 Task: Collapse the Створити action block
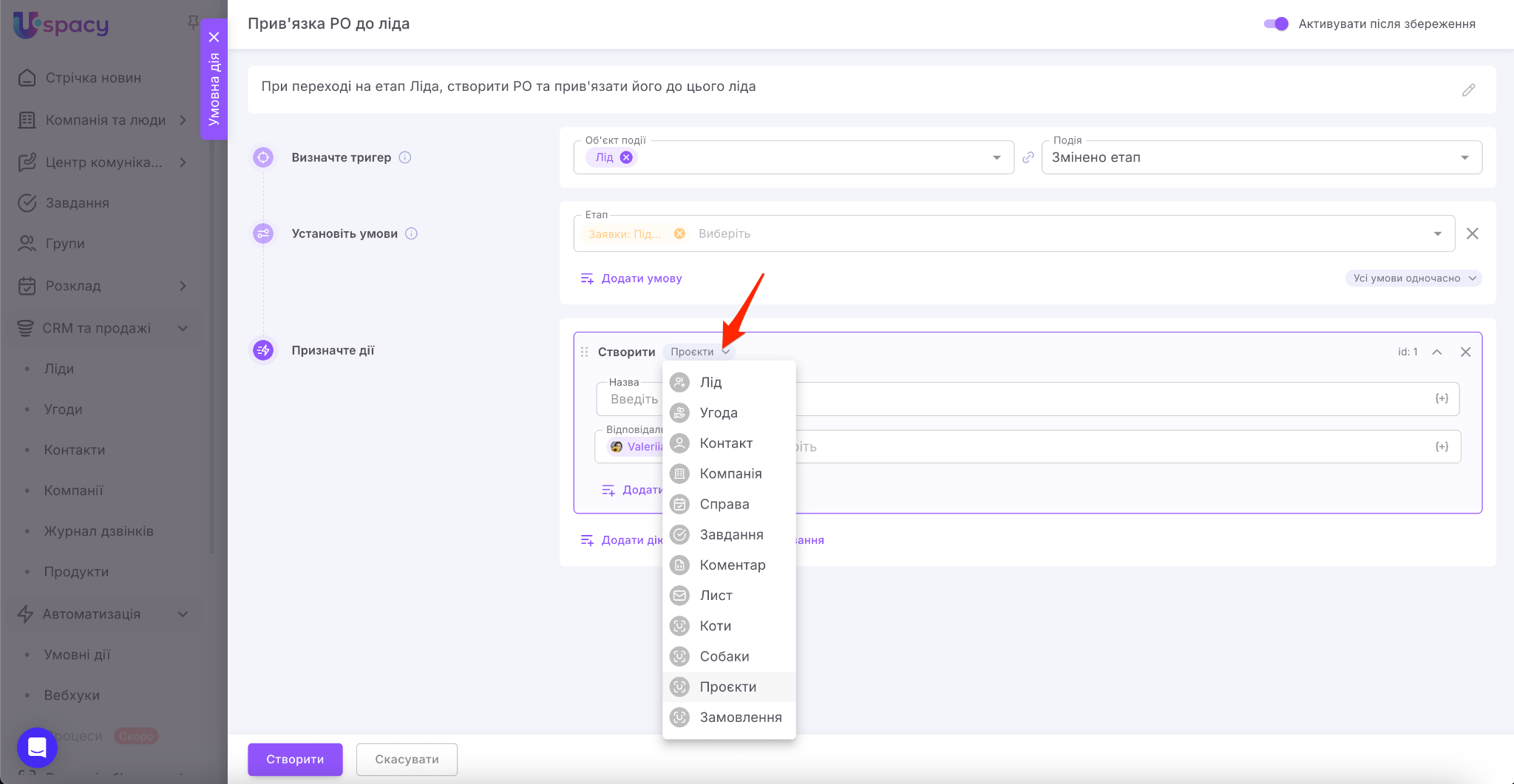(x=1436, y=352)
